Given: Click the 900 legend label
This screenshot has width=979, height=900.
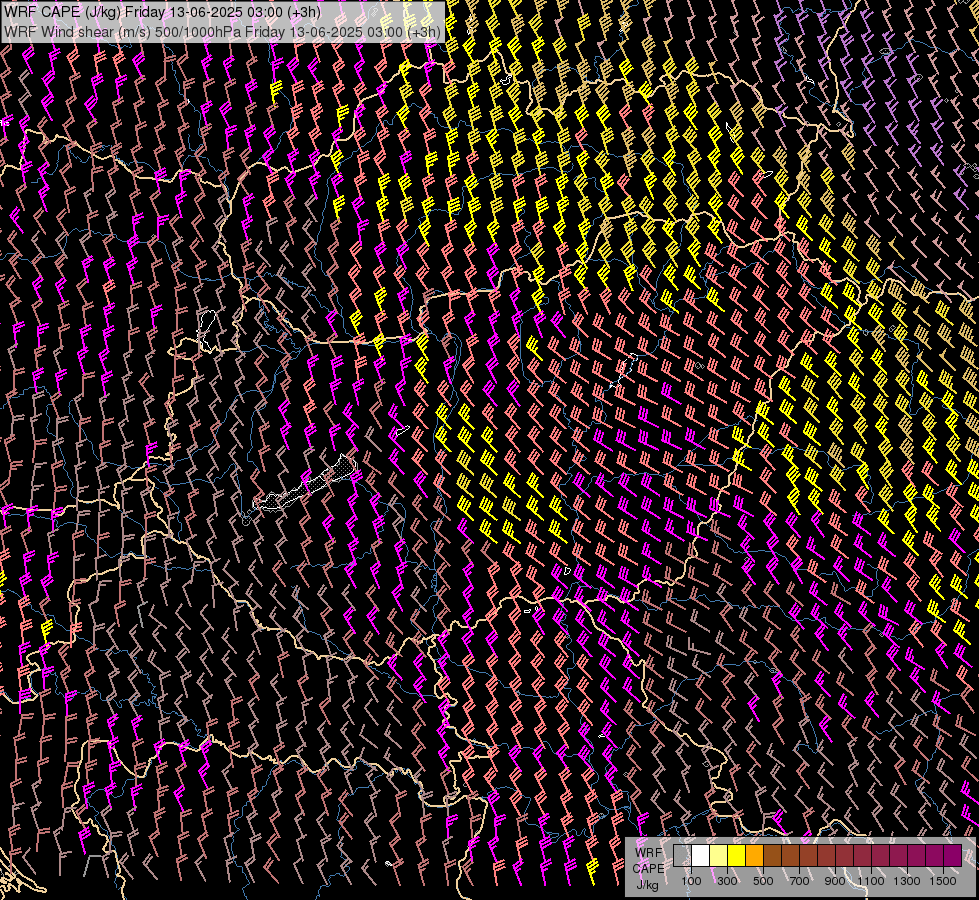Looking at the screenshot, I should coord(835,881).
